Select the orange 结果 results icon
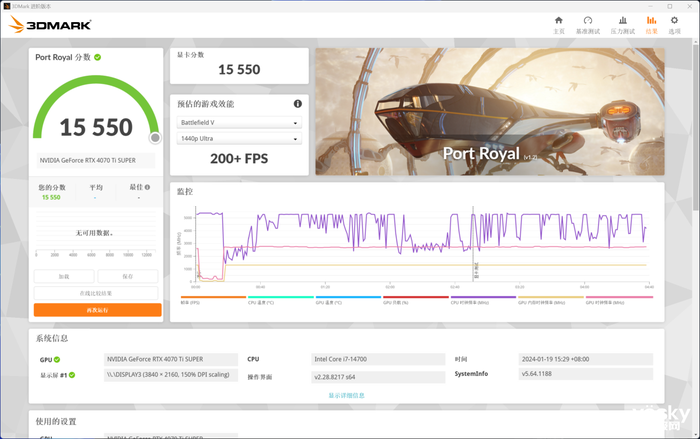The width and height of the screenshot is (700, 439). click(x=651, y=21)
